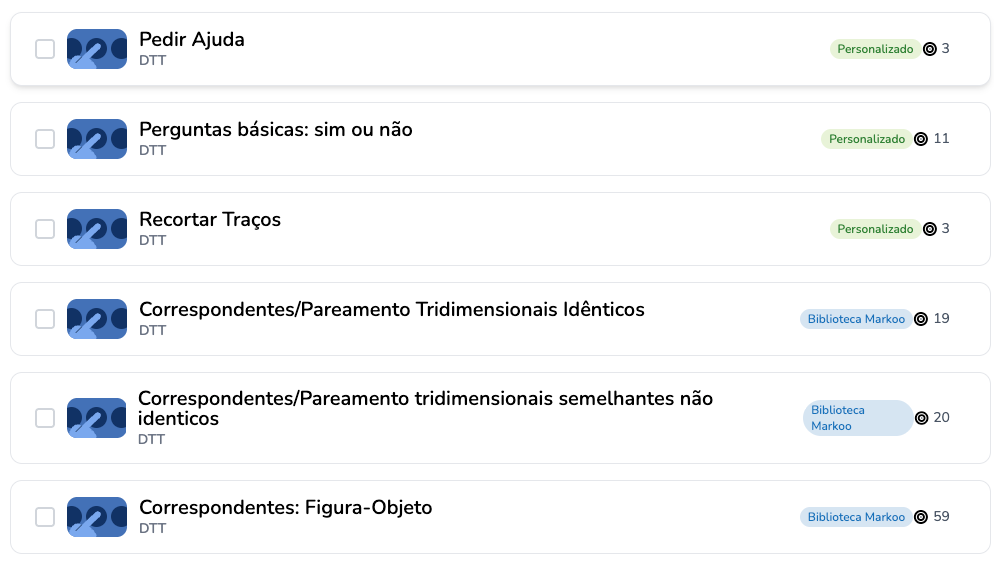This screenshot has width=994, height=561.
Task: Click the target icon showing 11 goals
Action: 921,139
